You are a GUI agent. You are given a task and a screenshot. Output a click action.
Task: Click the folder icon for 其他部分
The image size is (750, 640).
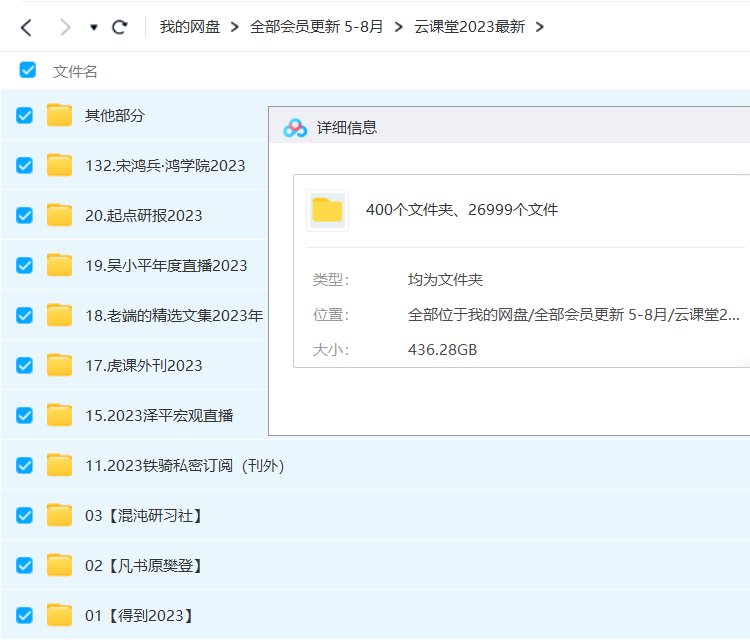(60, 115)
